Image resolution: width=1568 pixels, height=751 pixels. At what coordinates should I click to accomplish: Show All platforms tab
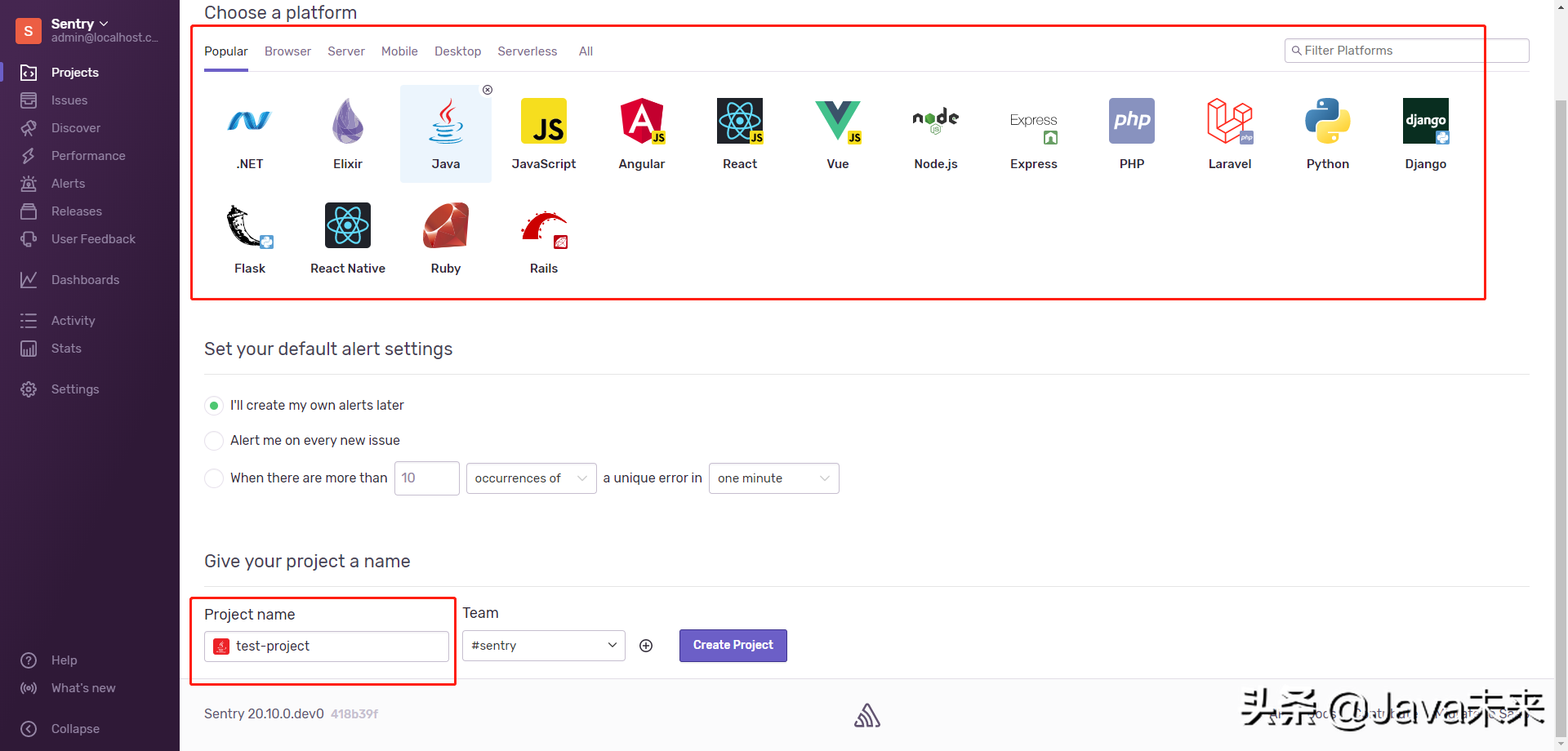click(586, 51)
